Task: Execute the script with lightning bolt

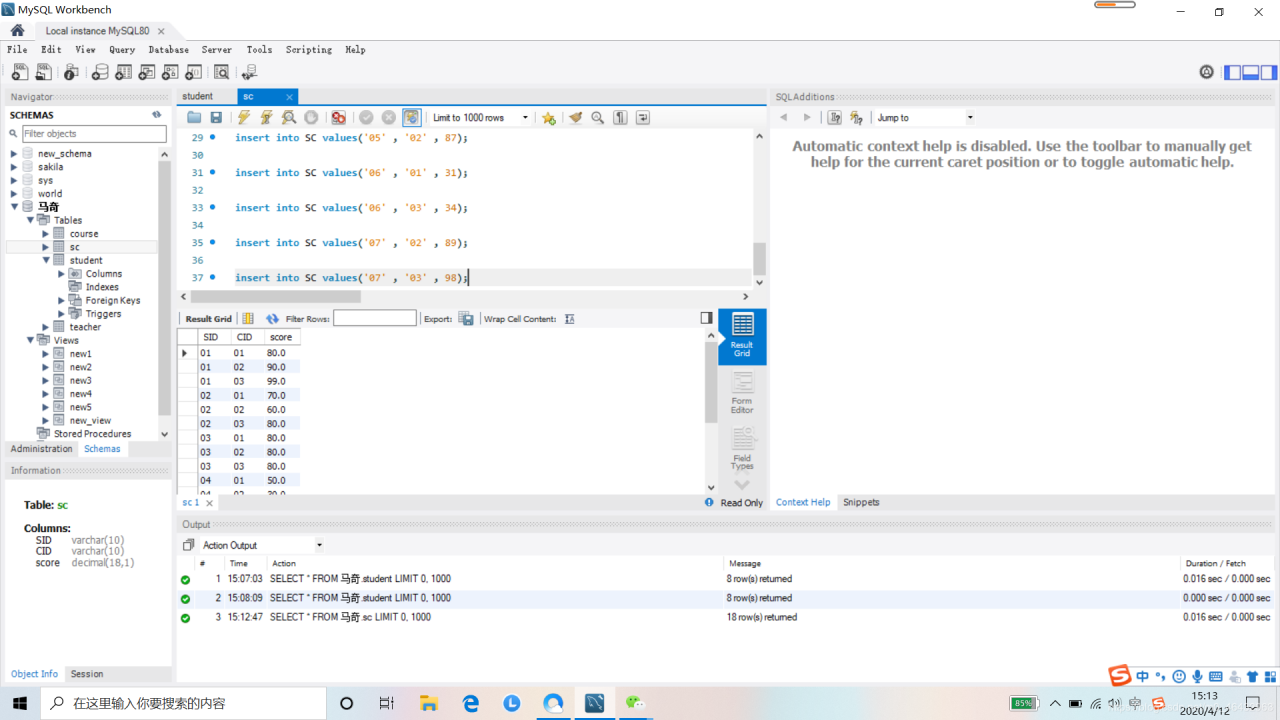Action: click(243, 117)
